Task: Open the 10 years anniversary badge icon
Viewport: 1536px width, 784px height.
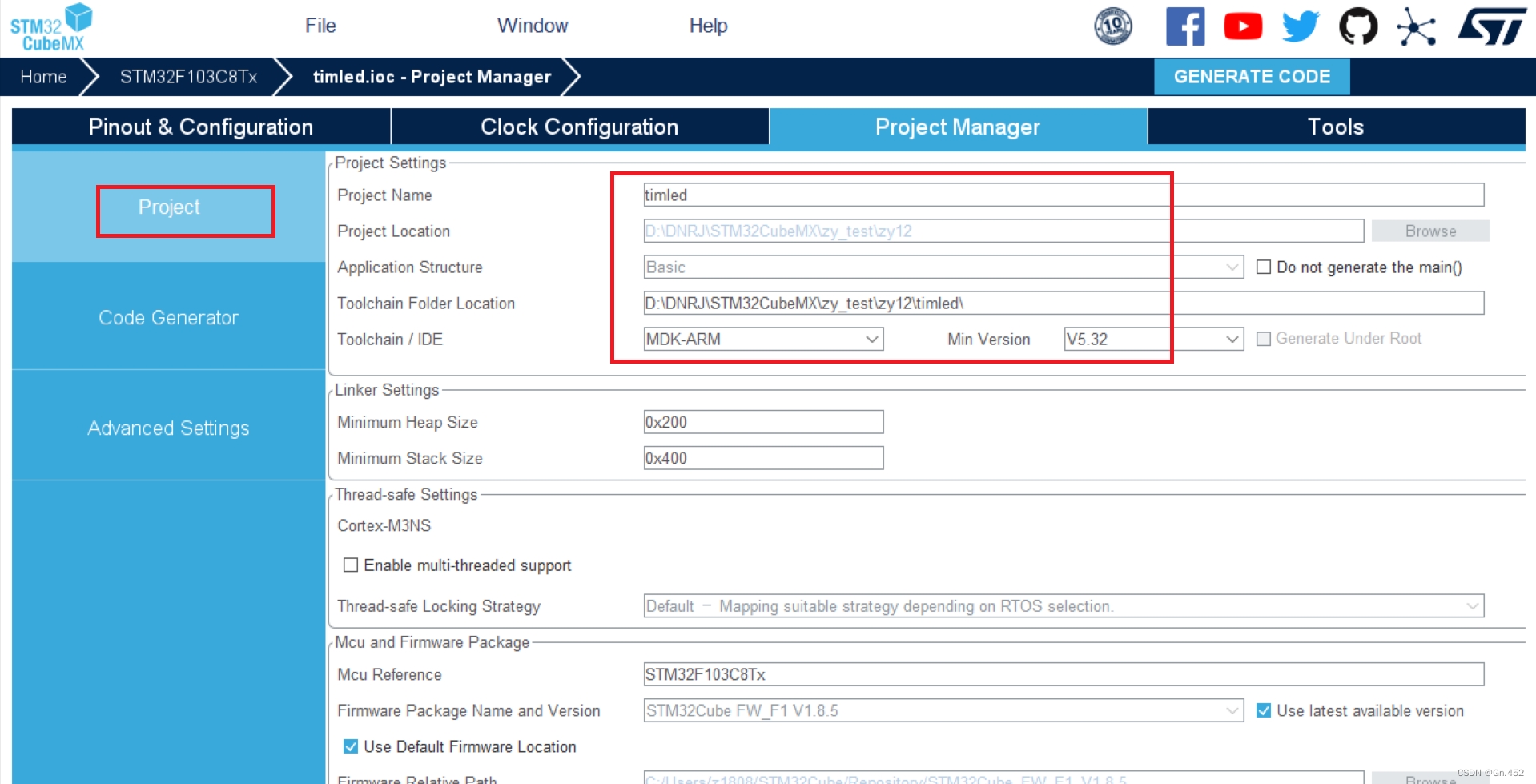Action: point(1113,26)
